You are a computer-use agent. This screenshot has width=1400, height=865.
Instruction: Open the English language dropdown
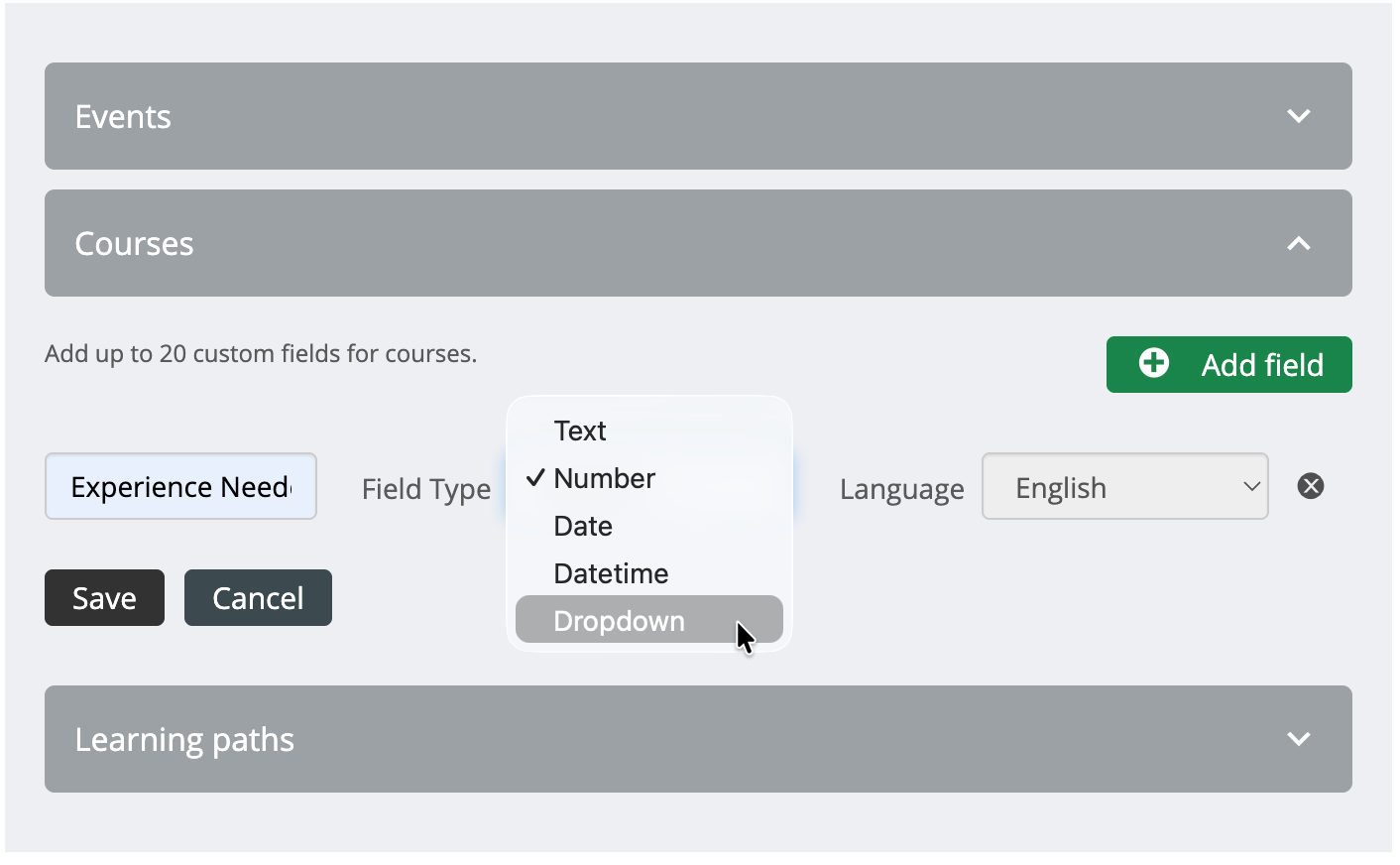click(x=1124, y=487)
